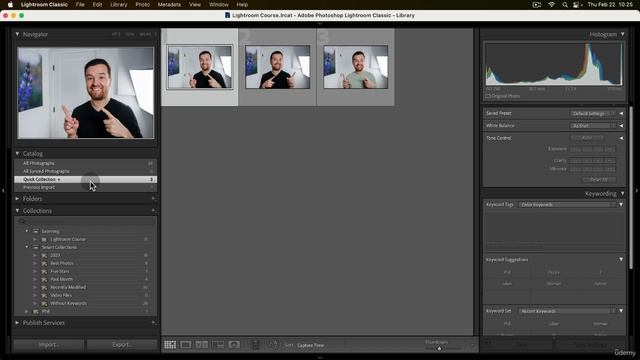This screenshot has width=640, height=360.
Task: Click the Publish Services plus icon
Action: [153, 322]
